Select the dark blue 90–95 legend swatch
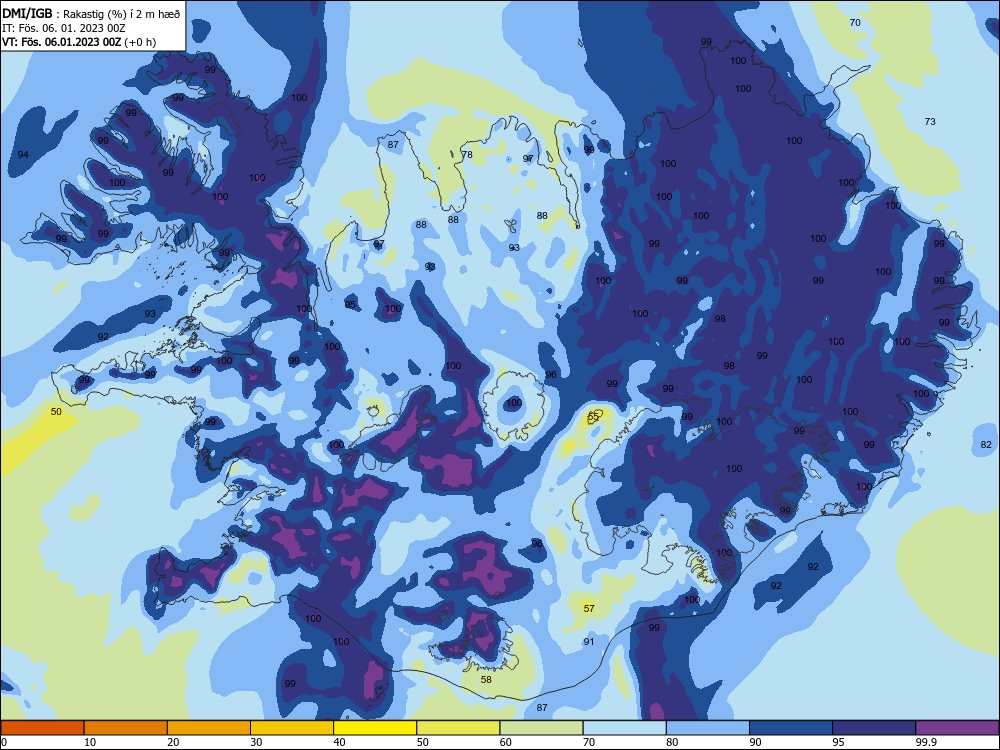The height and width of the screenshot is (750, 1000). [x=791, y=728]
